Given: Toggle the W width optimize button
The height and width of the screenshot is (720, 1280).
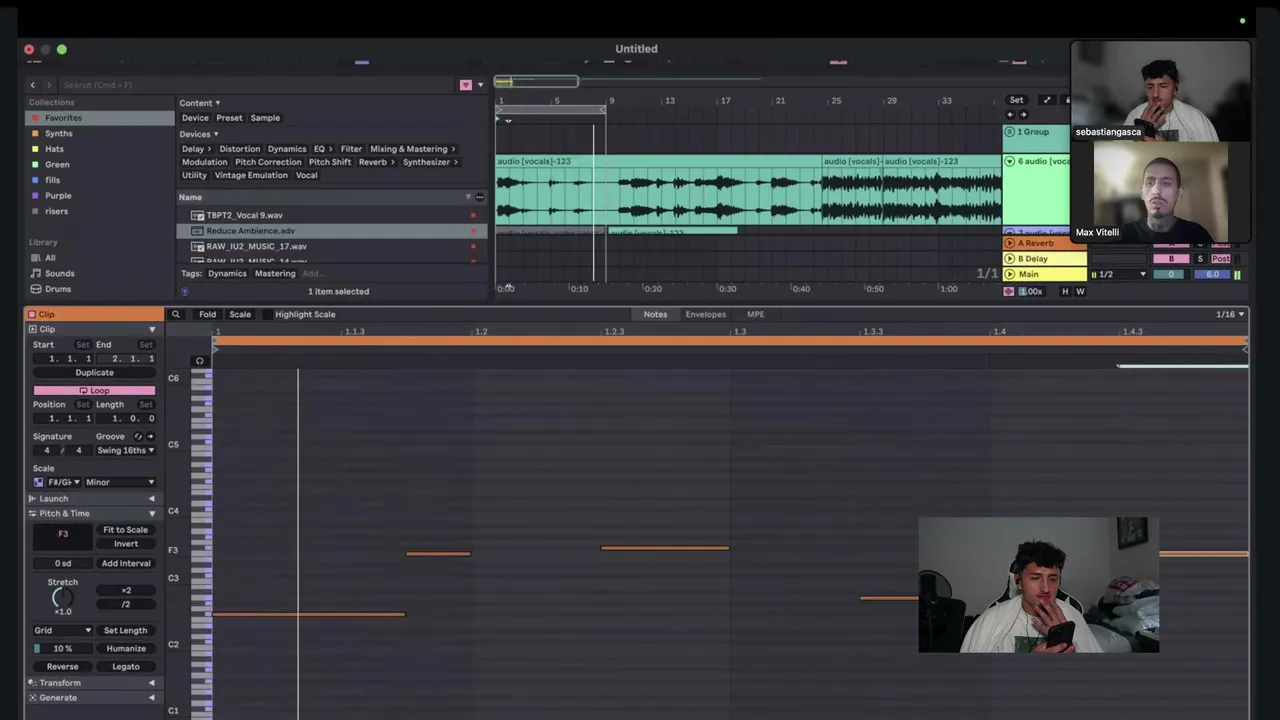Looking at the screenshot, I should [x=1080, y=291].
